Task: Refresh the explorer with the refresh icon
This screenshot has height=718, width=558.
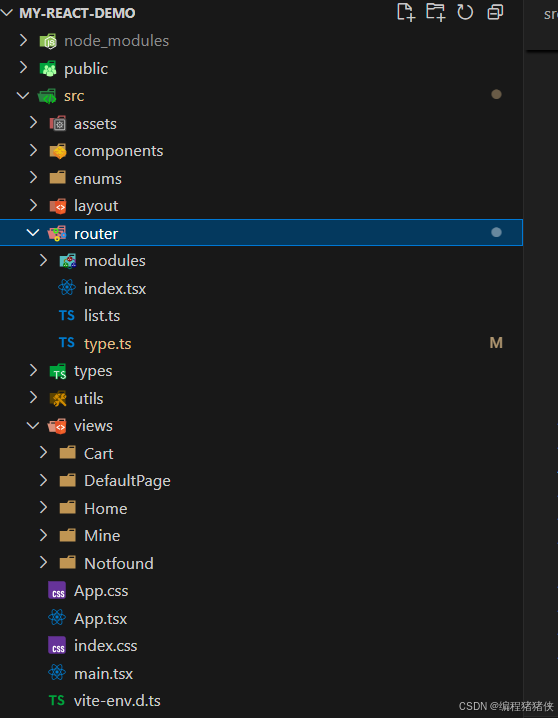Action: pos(465,12)
